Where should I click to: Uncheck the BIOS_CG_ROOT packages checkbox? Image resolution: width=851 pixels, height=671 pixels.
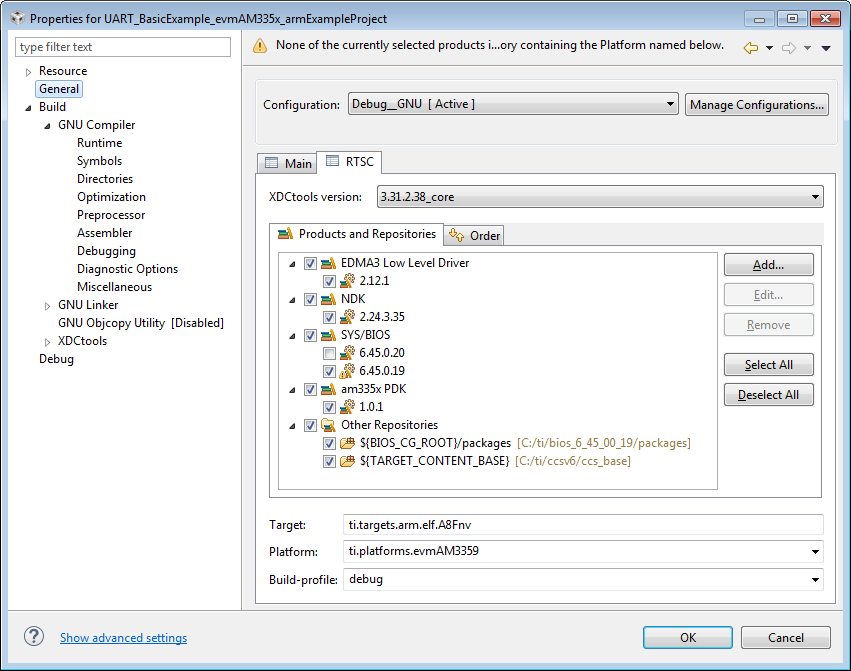point(329,444)
